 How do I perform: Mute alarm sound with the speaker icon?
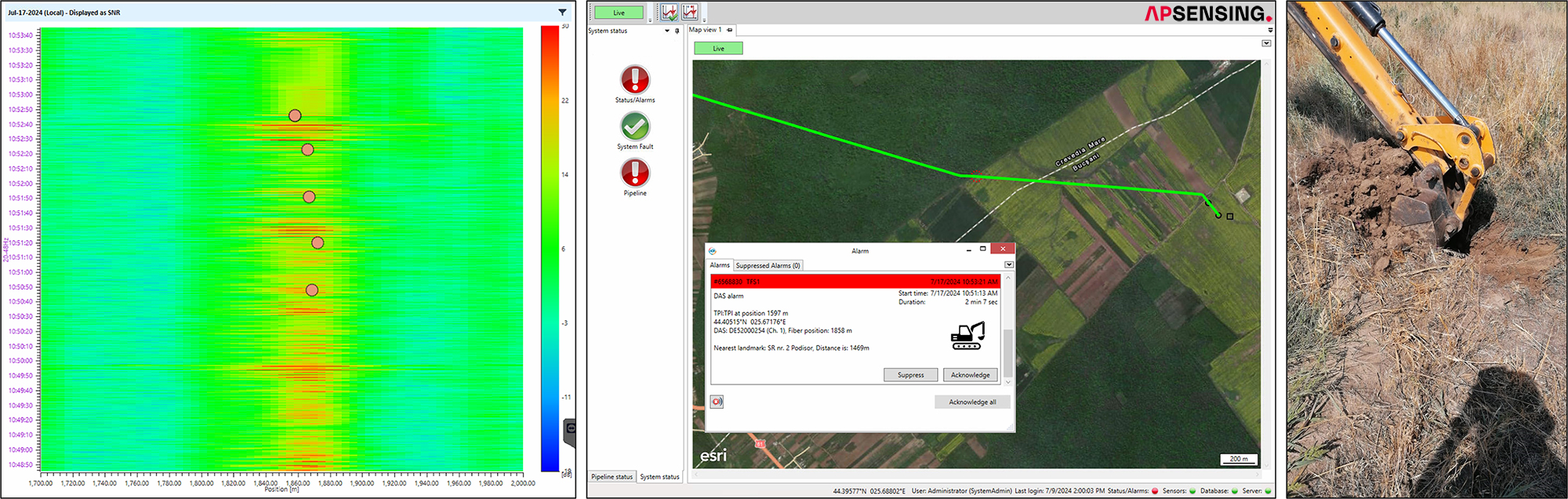717,402
